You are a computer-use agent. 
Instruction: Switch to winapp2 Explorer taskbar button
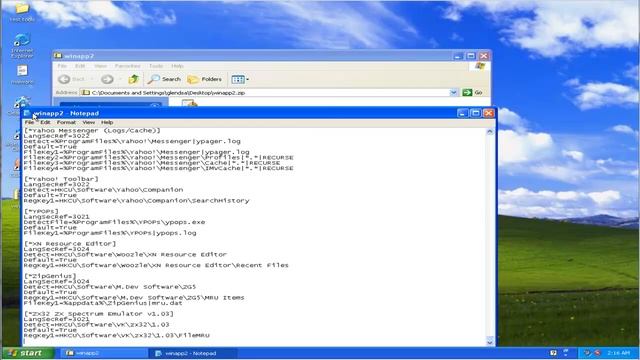point(104,353)
